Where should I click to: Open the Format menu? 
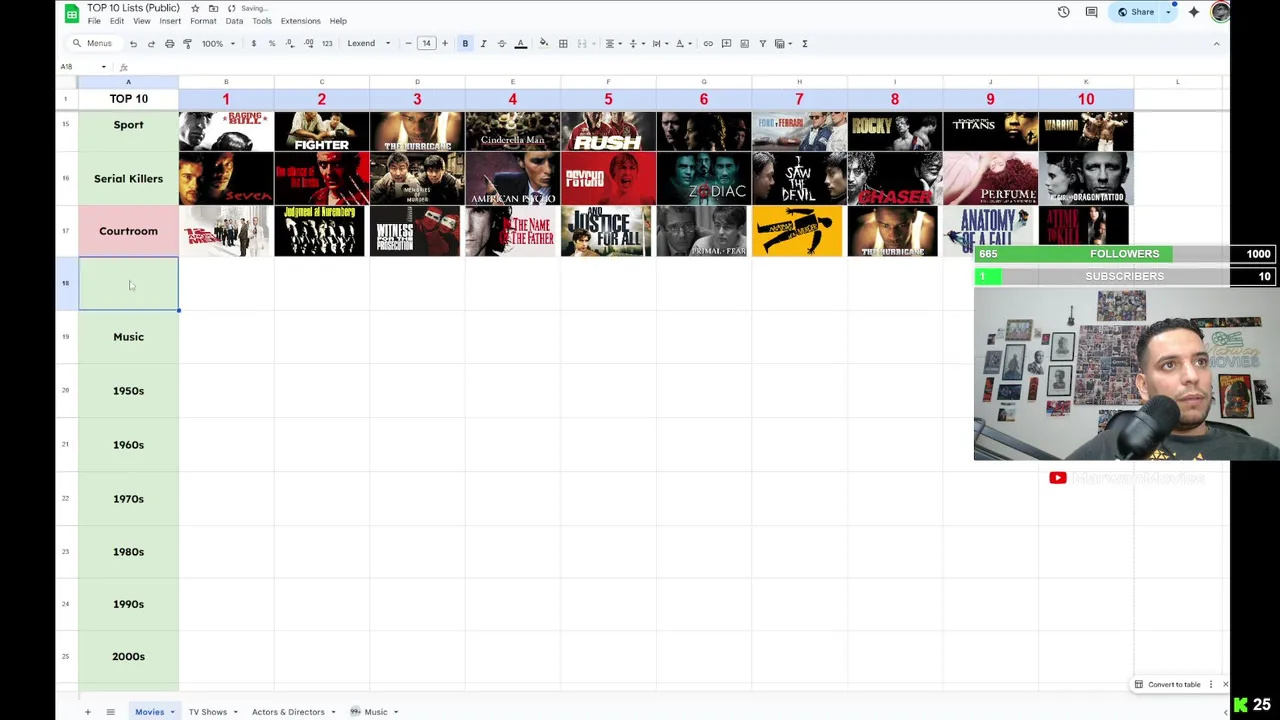pos(203,21)
